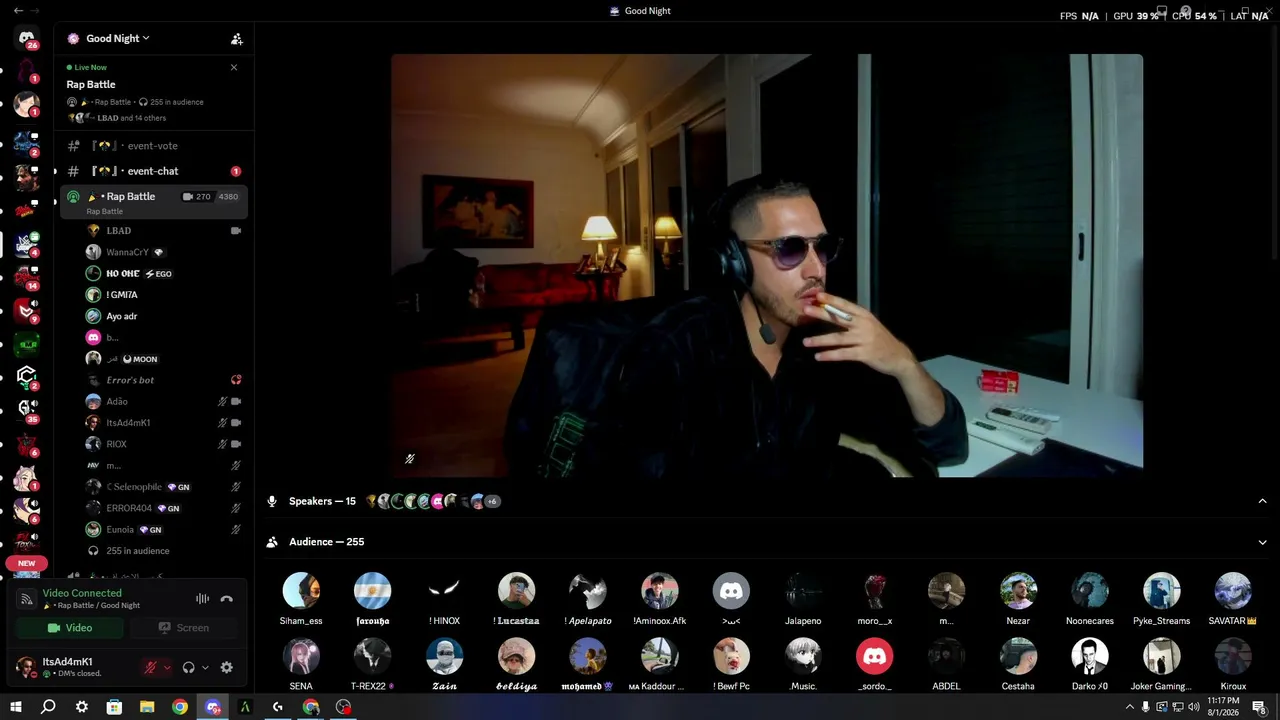The image size is (1280, 720).
Task: Open Windows notification center icon
Action: (1259, 707)
